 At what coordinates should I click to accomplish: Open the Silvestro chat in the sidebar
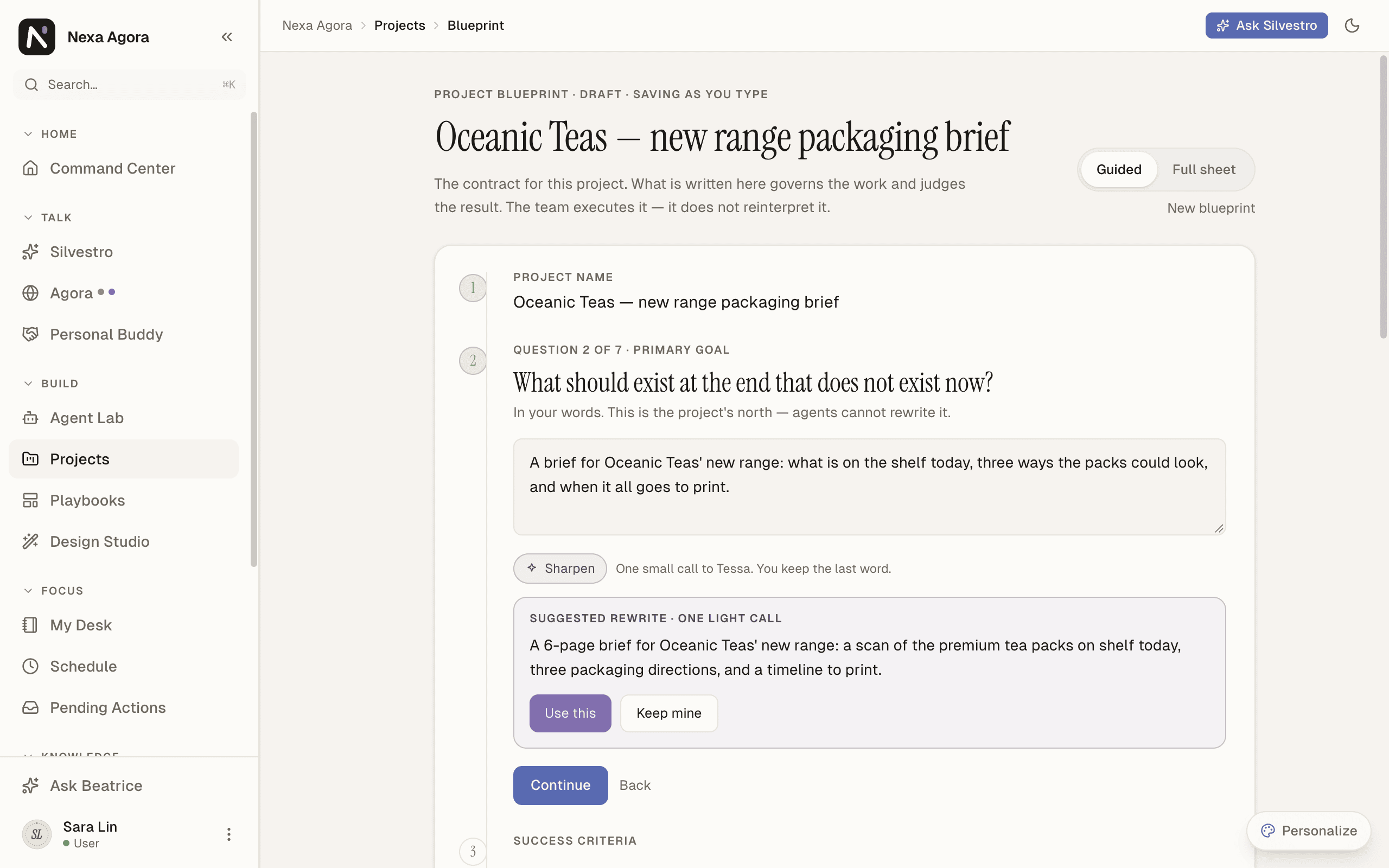[123, 251]
